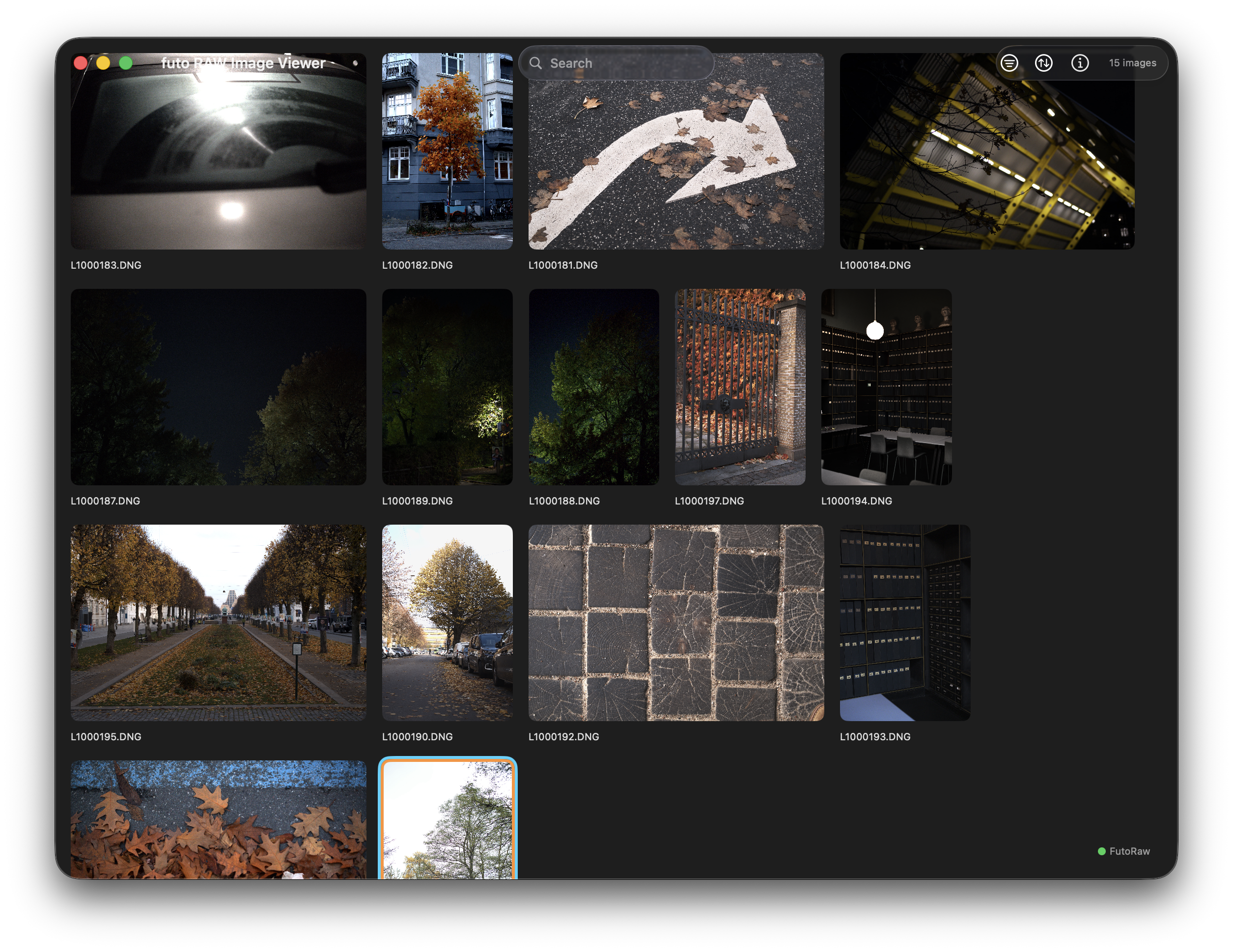Open L1000184.DNG yellow scaffolding photo
1233x952 pixels.
click(x=986, y=164)
